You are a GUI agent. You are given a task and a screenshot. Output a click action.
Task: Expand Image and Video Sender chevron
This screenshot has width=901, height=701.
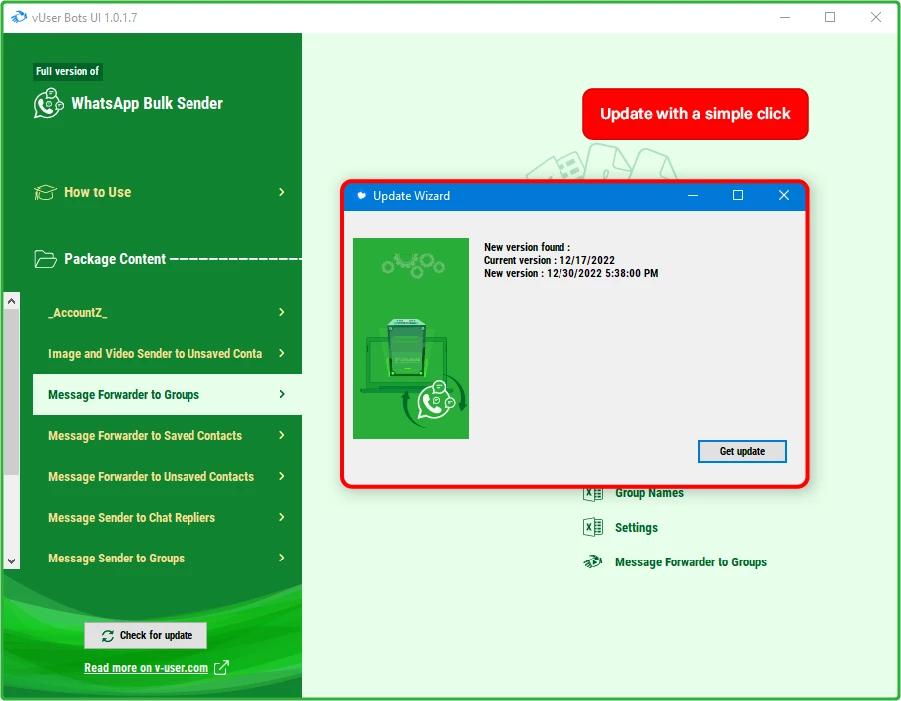(282, 353)
